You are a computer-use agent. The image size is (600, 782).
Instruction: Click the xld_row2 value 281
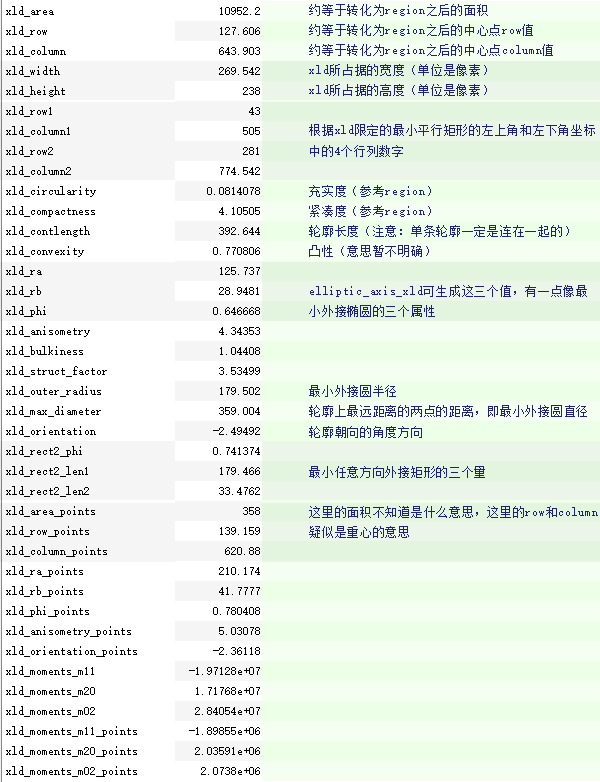coord(251,151)
